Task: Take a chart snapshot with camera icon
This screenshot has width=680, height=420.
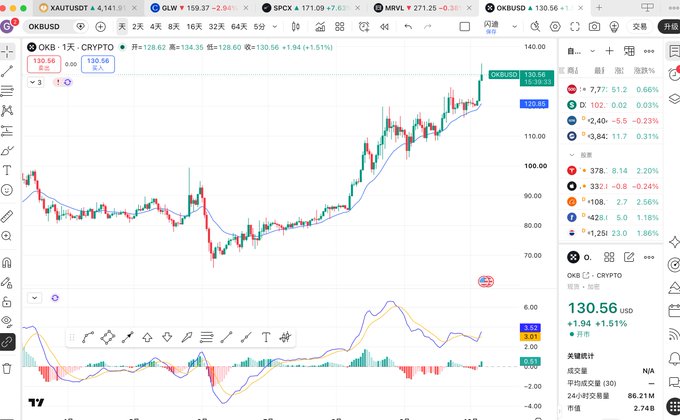Action: (594, 27)
